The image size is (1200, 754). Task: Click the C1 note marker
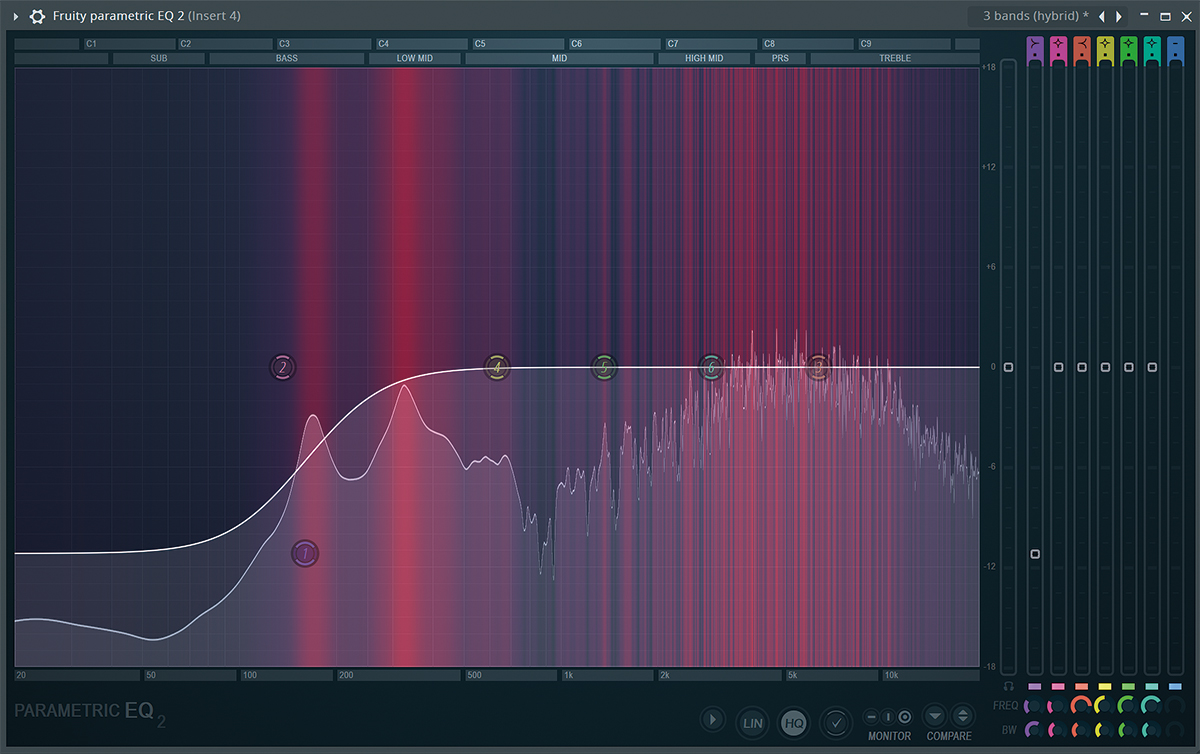pos(129,44)
